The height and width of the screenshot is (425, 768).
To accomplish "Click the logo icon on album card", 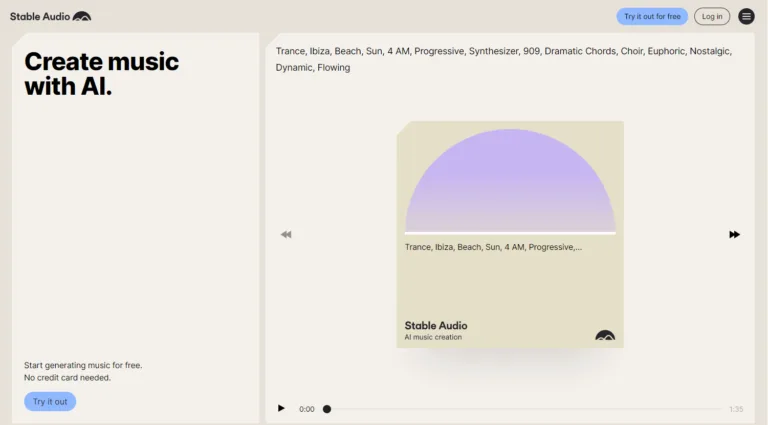I will click(x=605, y=335).
